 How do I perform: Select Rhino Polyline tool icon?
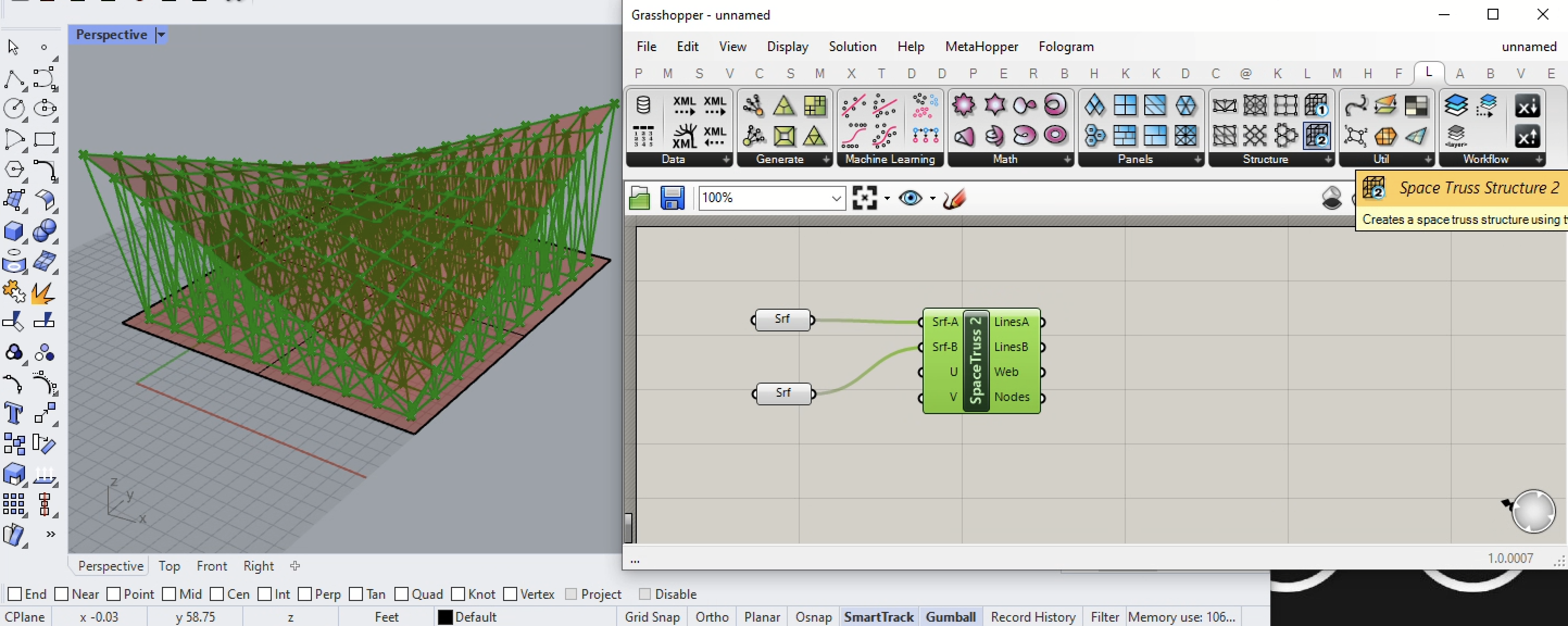[x=14, y=79]
